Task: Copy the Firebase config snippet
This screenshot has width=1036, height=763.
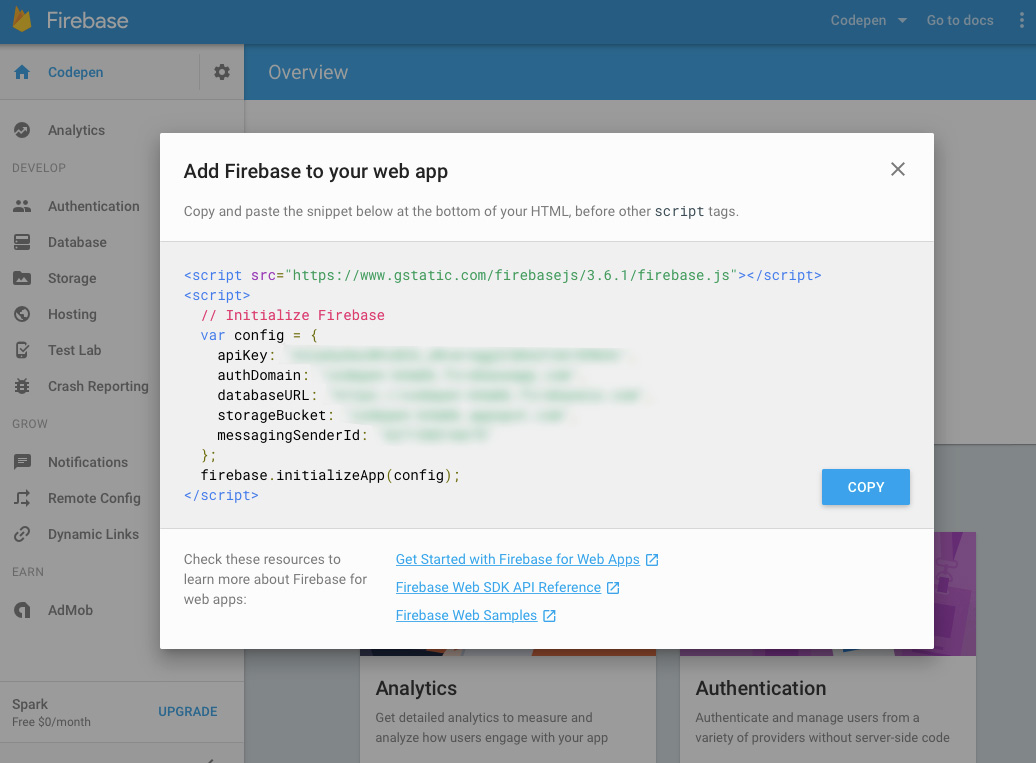Action: pyautogui.click(x=866, y=487)
